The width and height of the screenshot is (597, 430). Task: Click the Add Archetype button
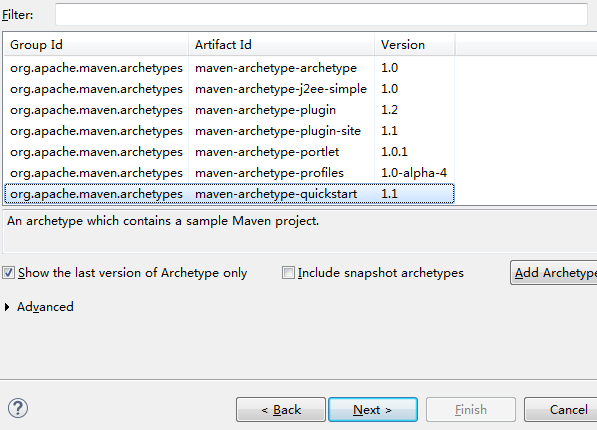point(554,273)
